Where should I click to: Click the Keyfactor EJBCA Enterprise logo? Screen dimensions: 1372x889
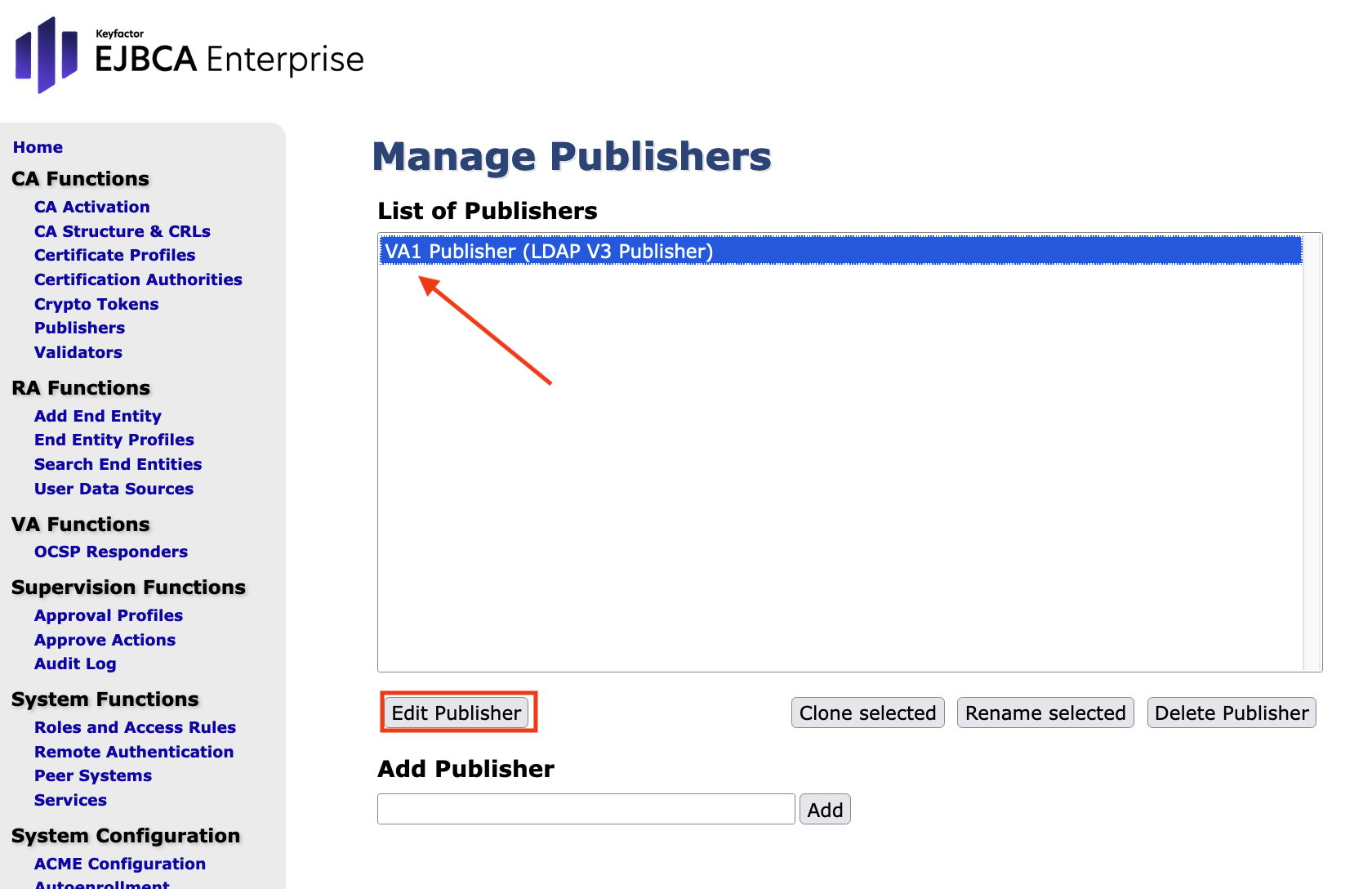tap(189, 56)
